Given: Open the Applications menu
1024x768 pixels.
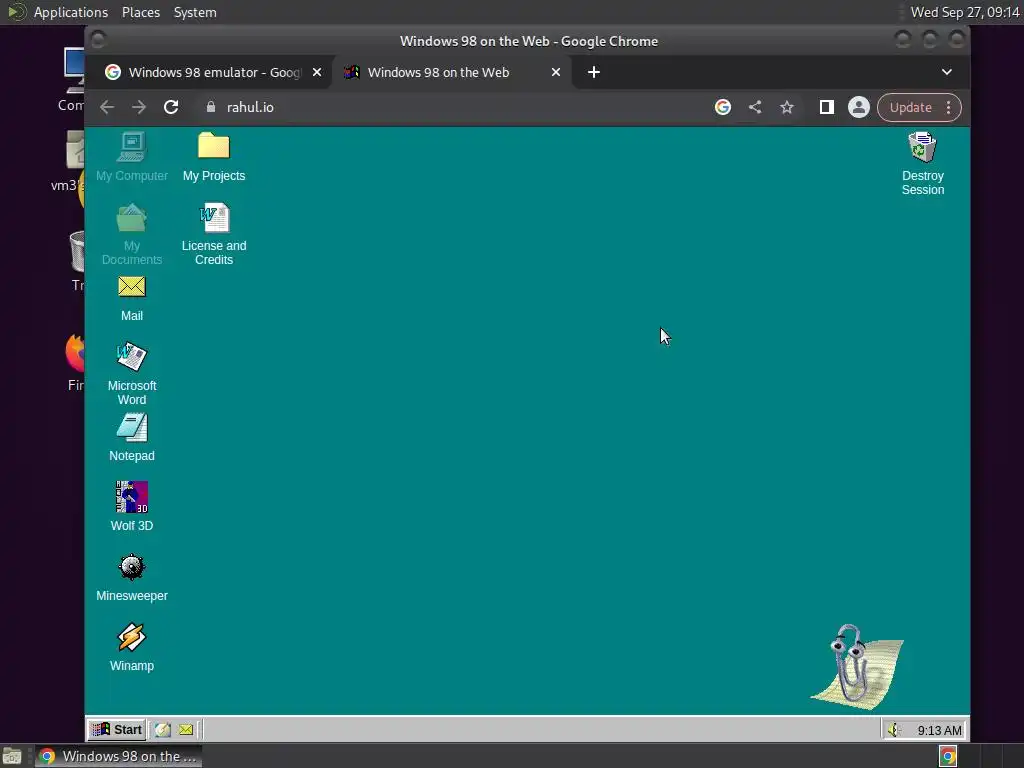Looking at the screenshot, I should pyautogui.click(x=71, y=12).
